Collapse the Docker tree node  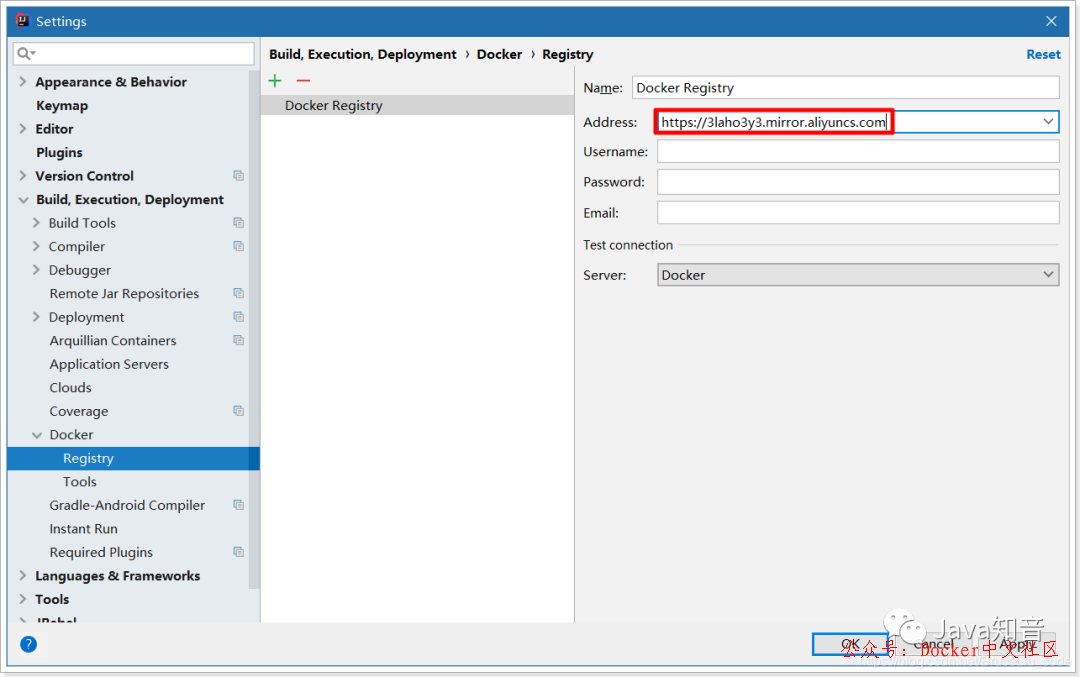(37, 435)
